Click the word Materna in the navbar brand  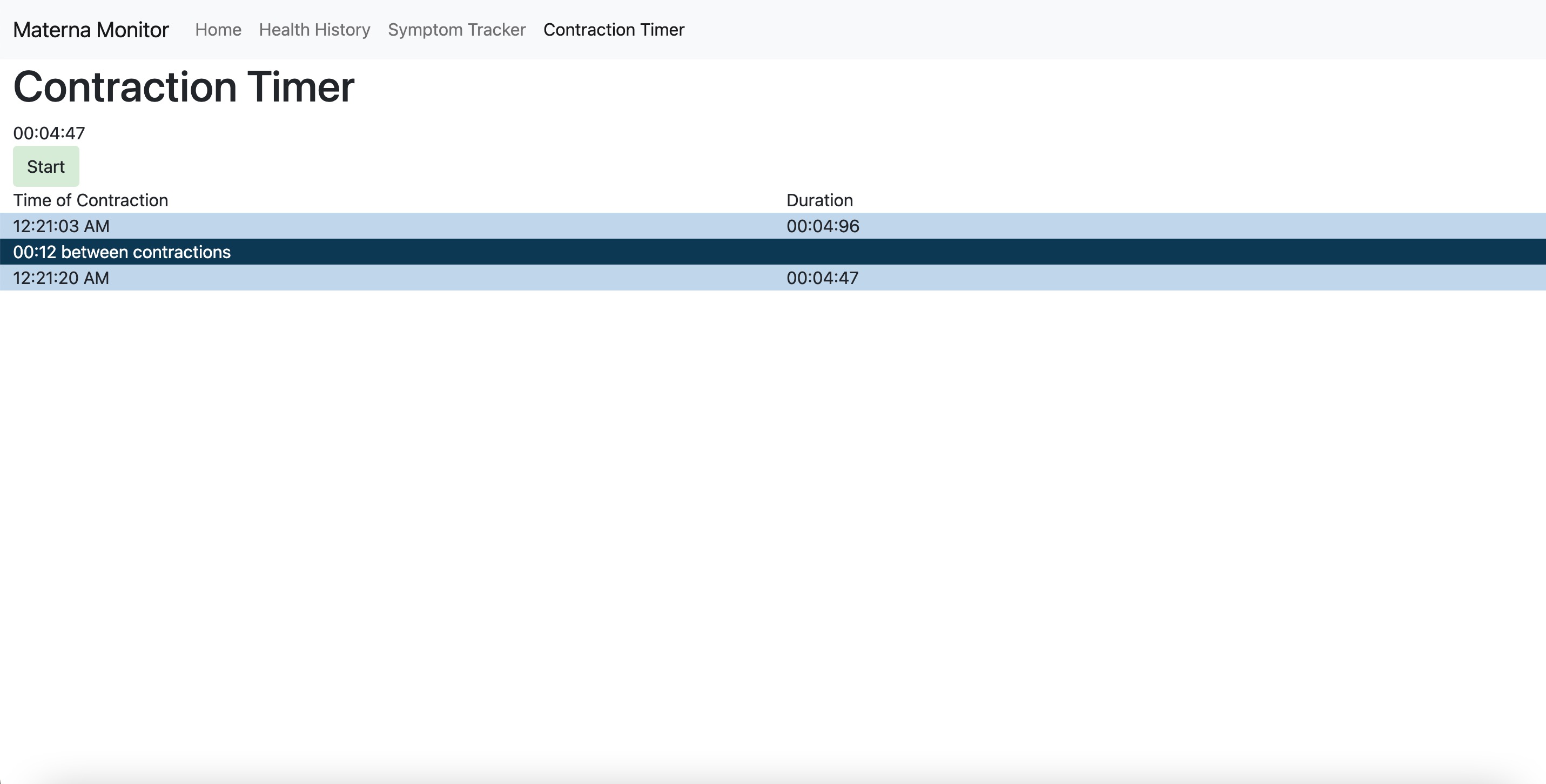tap(52, 30)
